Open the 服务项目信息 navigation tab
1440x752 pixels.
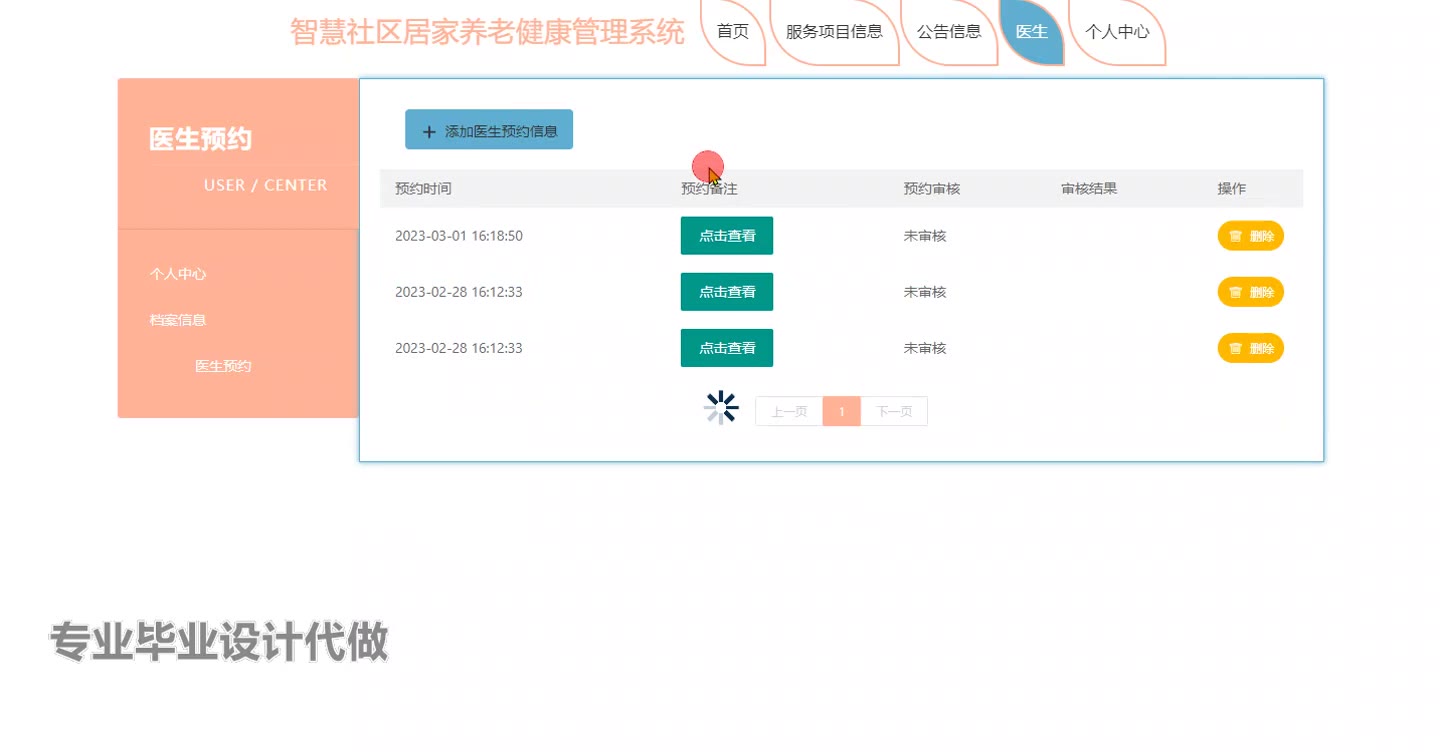834,31
